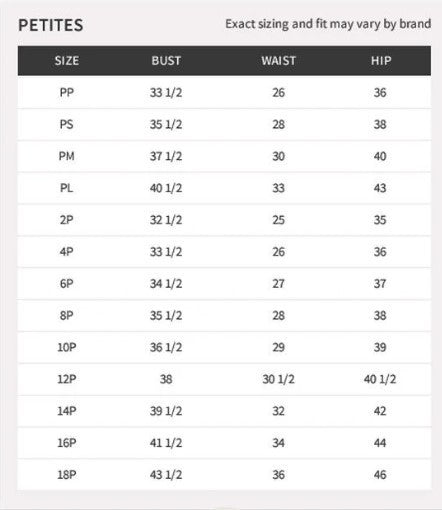
Task: Click the 2P size row label
Action: pyautogui.click(x=66, y=220)
